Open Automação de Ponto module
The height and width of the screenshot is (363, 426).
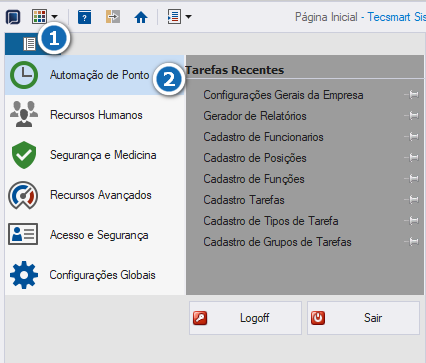pos(95,75)
